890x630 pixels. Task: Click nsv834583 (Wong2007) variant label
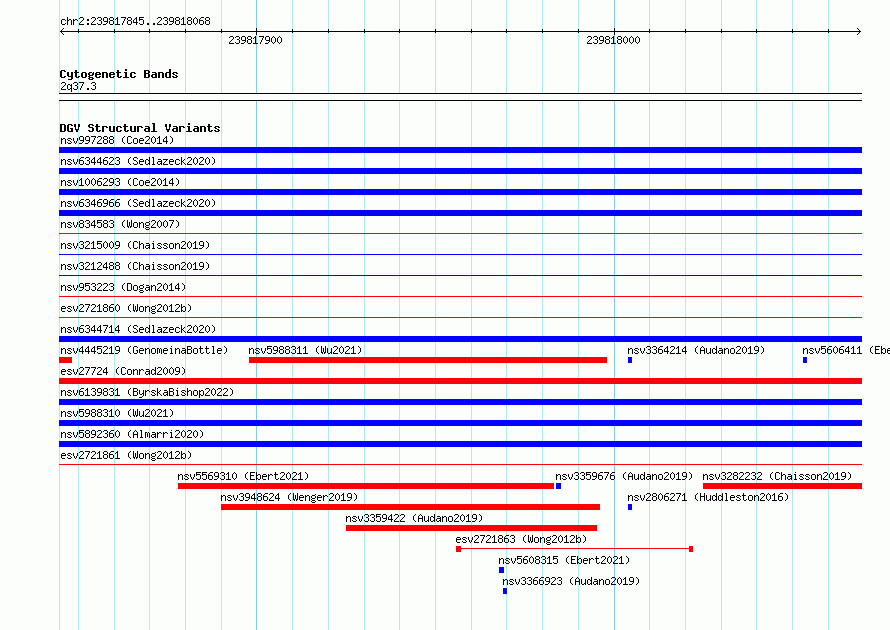[x=120, y=224]
